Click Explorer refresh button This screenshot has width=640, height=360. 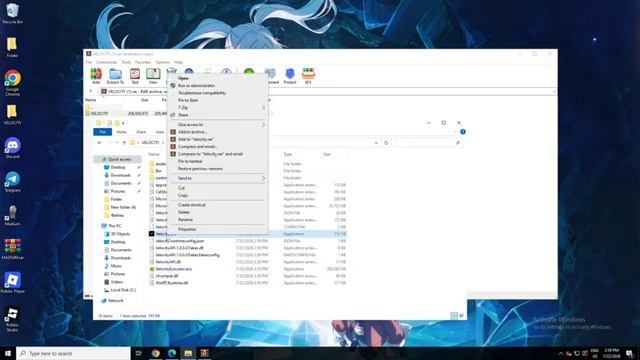[x=386, y=143]
